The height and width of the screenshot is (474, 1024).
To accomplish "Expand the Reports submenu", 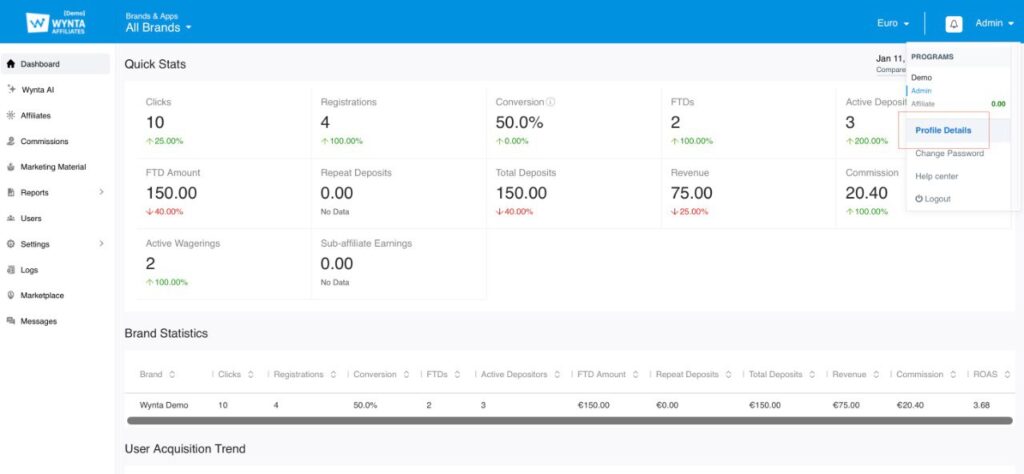I will point(101,192).
